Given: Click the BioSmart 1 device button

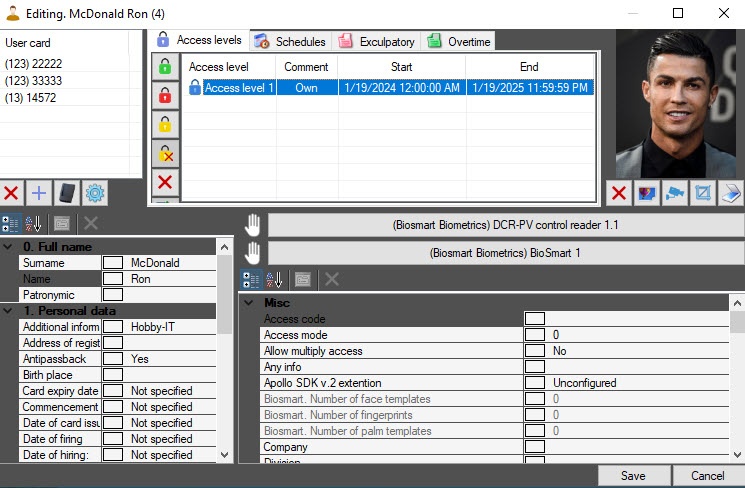Looking at the screenshot, I should point(506,253).
